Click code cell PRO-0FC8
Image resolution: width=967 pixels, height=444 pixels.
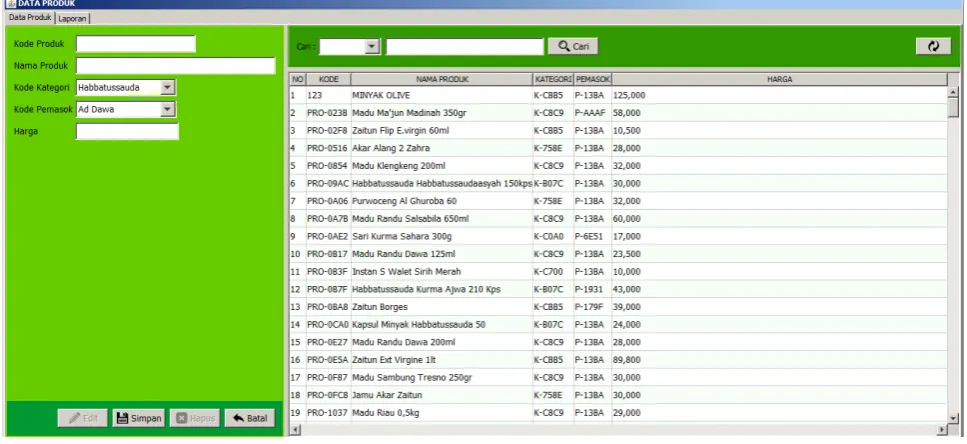pyautogui.click(x=328, y=395)
